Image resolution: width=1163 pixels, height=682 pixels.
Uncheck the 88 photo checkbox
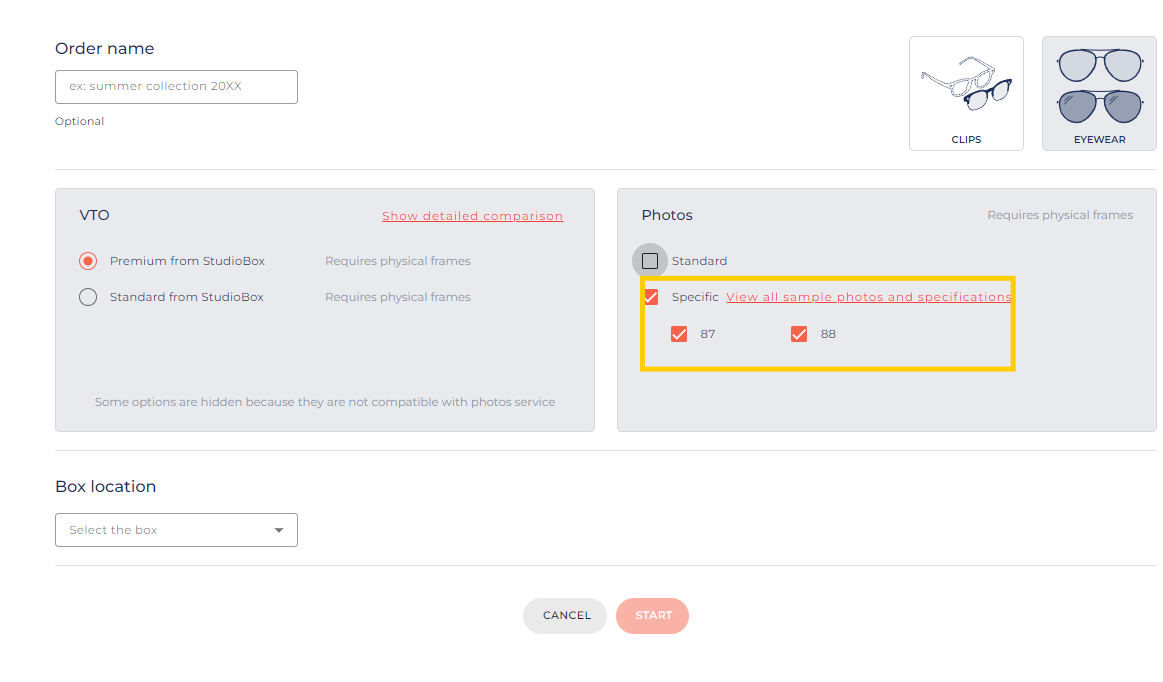[799, 334]
